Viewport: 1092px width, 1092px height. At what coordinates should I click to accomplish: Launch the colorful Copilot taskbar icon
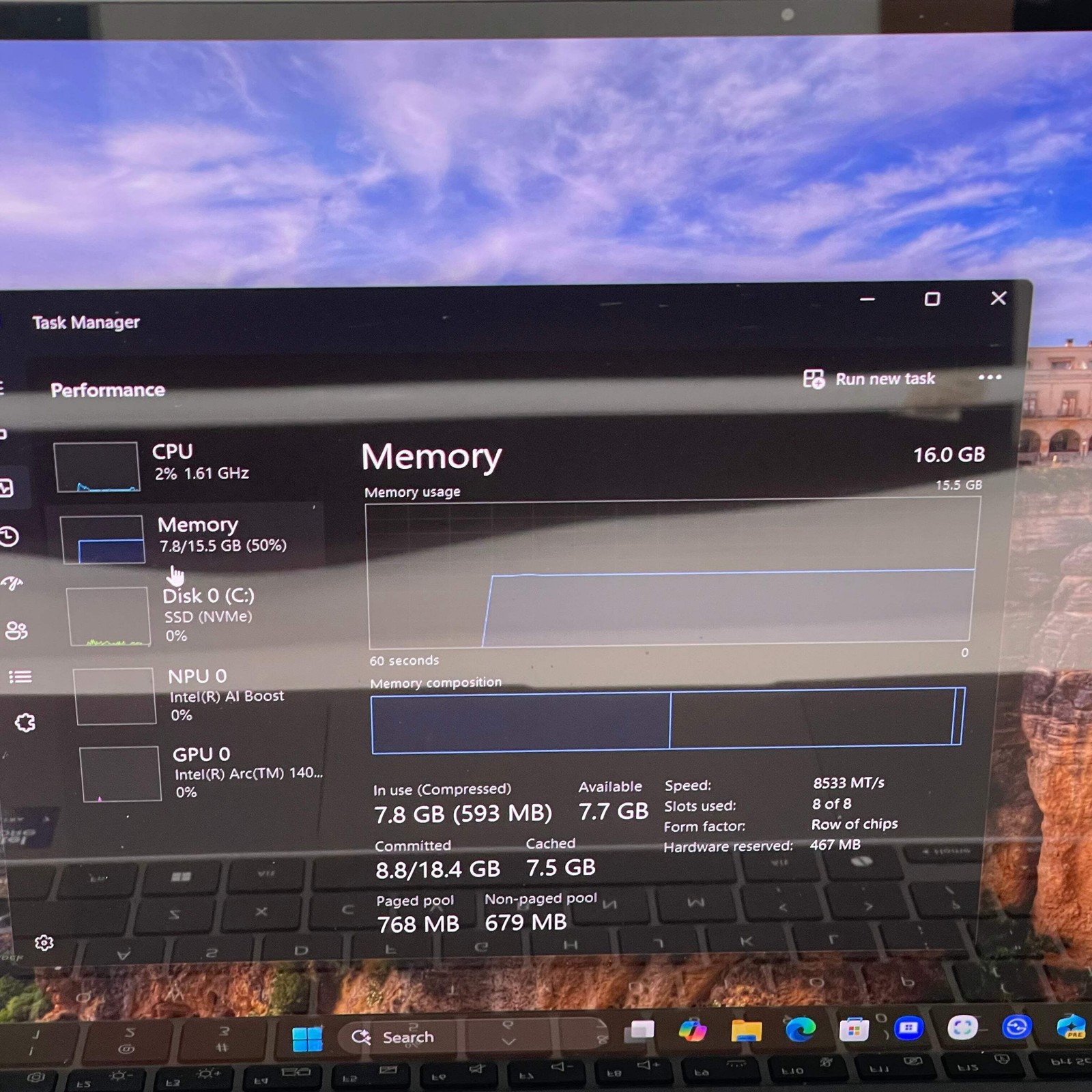tap(692, 1030)
